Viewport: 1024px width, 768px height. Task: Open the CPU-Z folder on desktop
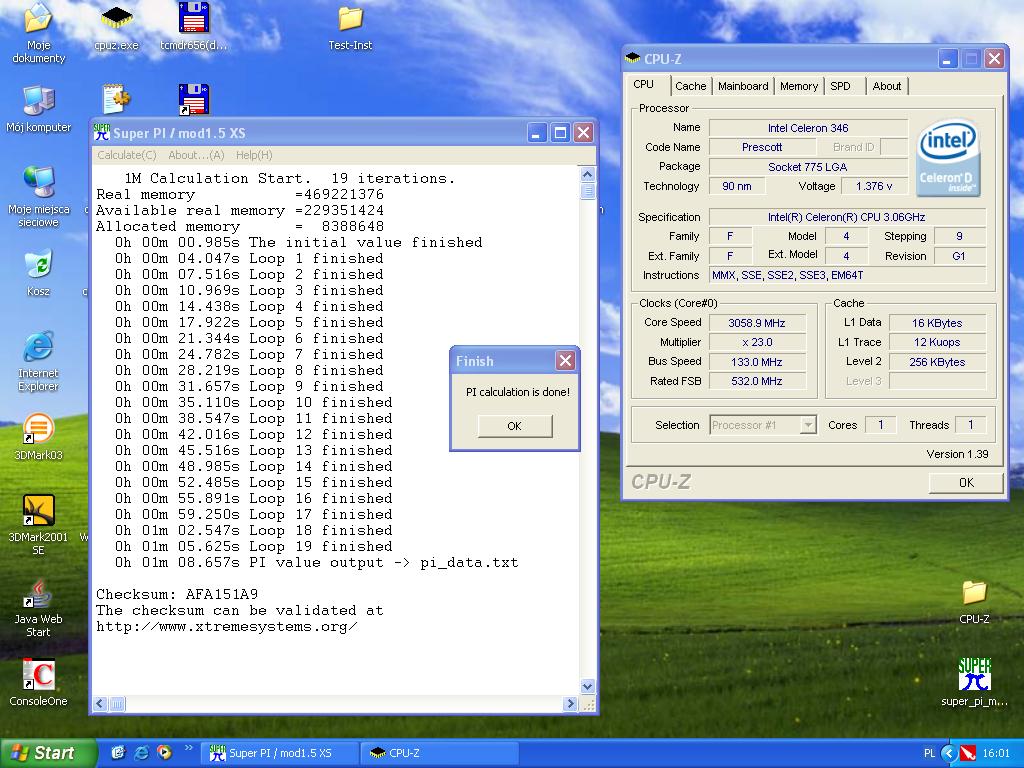tap(974, 601)
